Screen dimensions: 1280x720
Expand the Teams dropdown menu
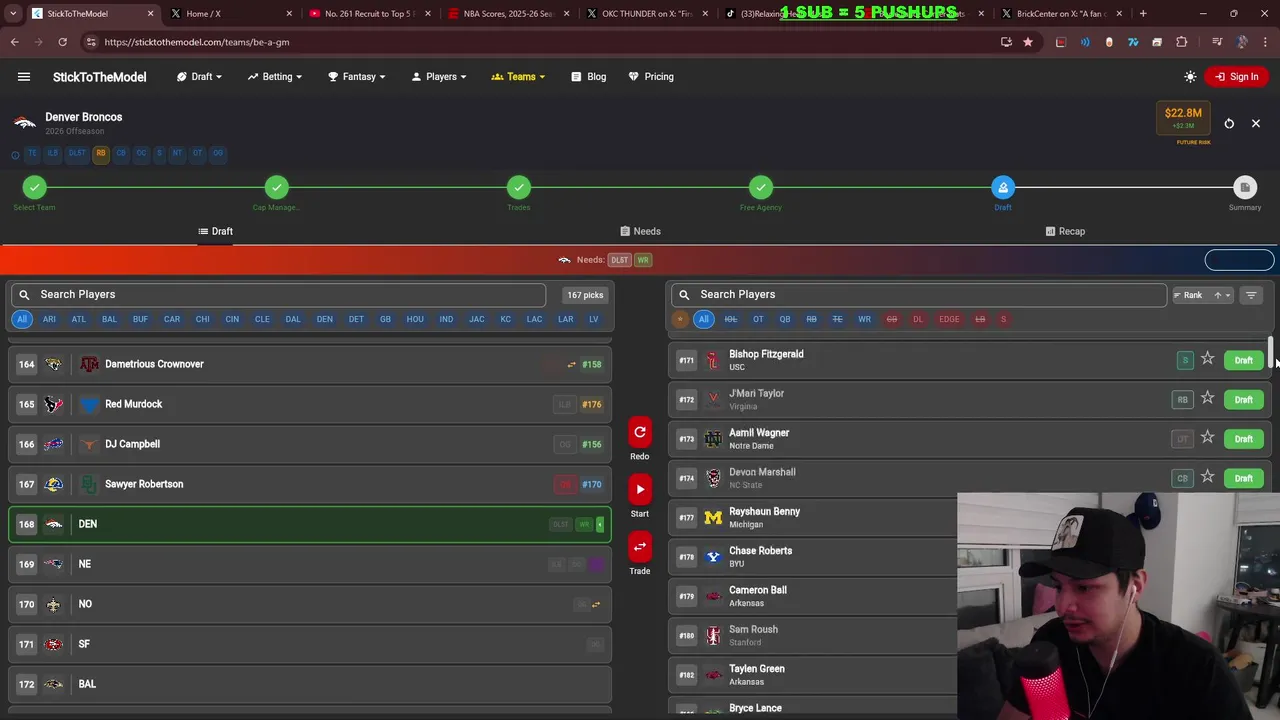tap(518, 77)
